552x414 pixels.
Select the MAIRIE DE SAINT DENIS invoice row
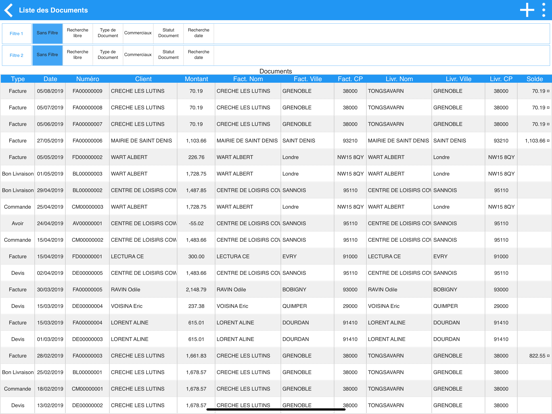click(276, 141)
